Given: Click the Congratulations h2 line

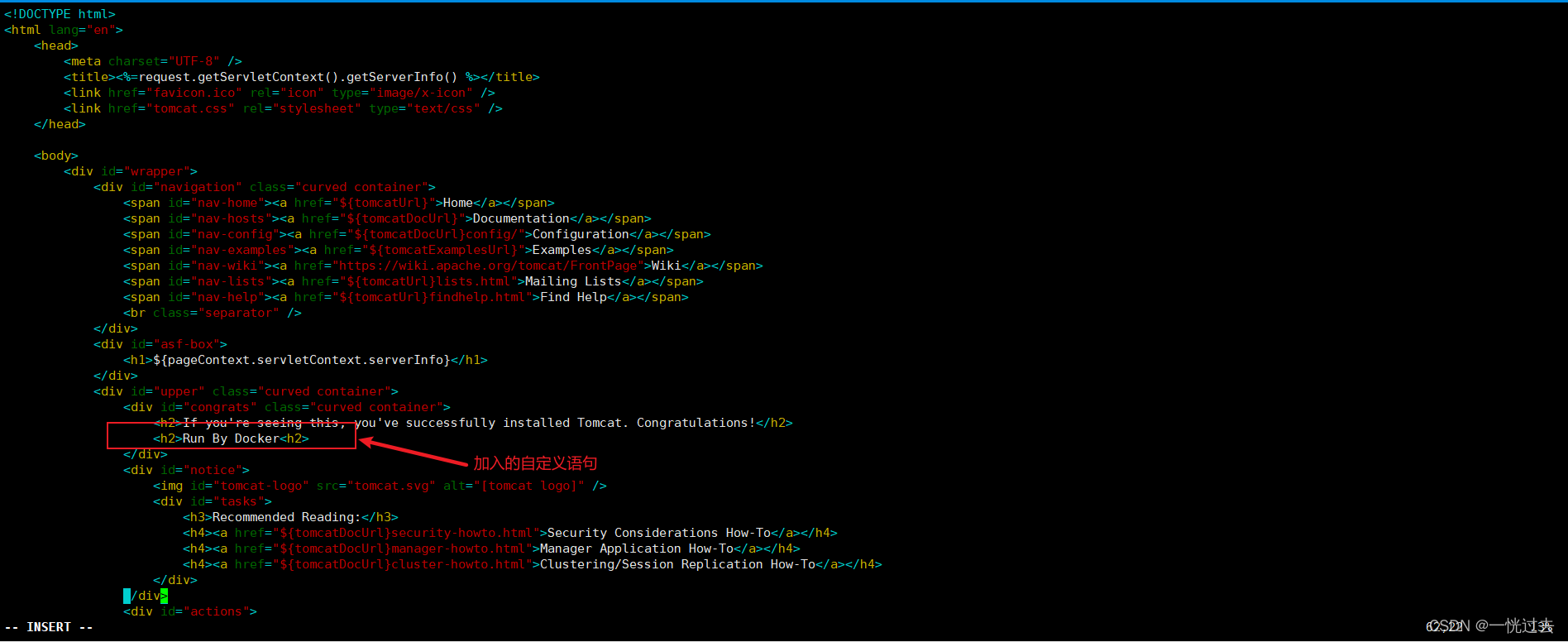Looking at the screenshot, I should click(473, 423).
